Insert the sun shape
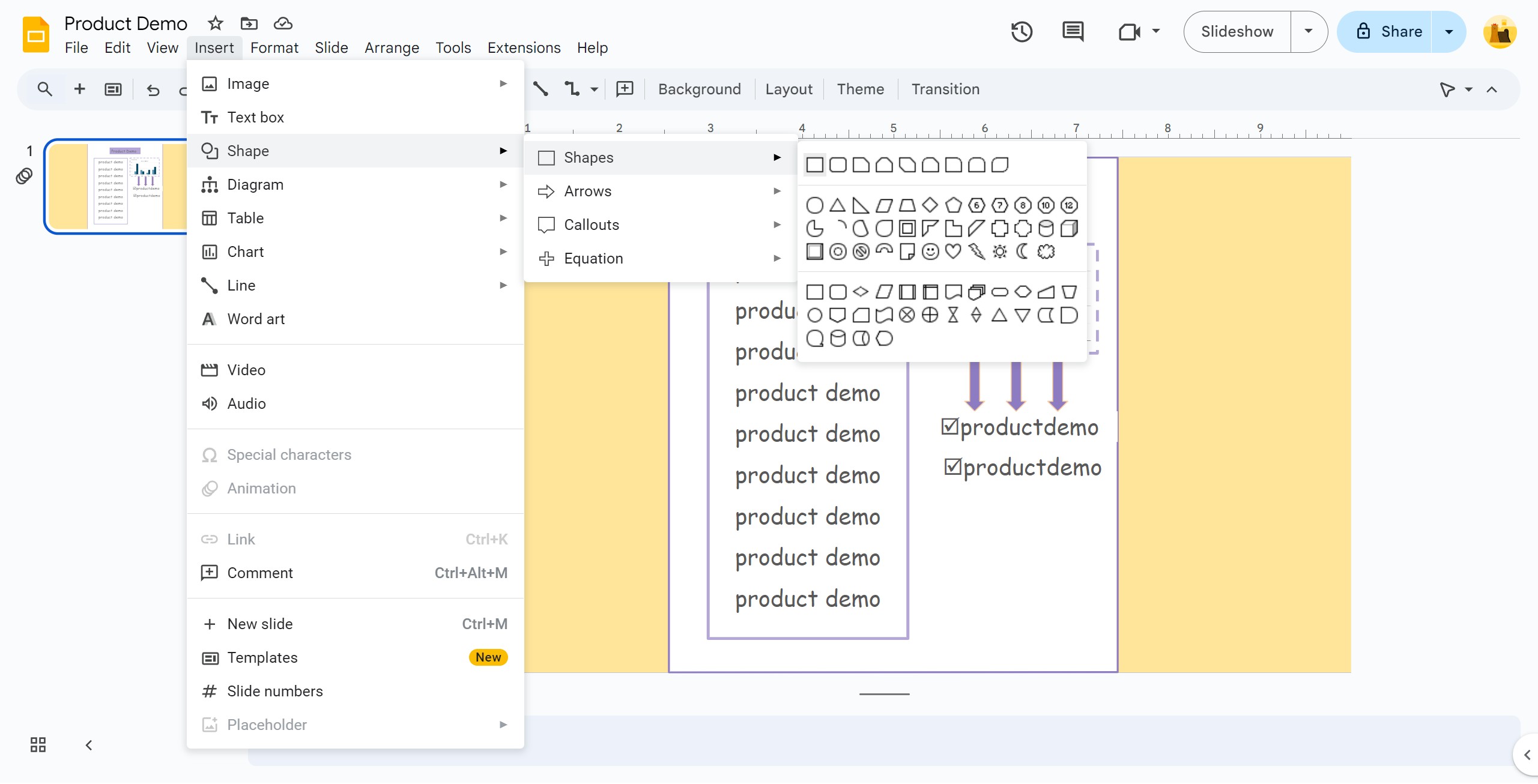1538x784 pixels. (999, 252)
